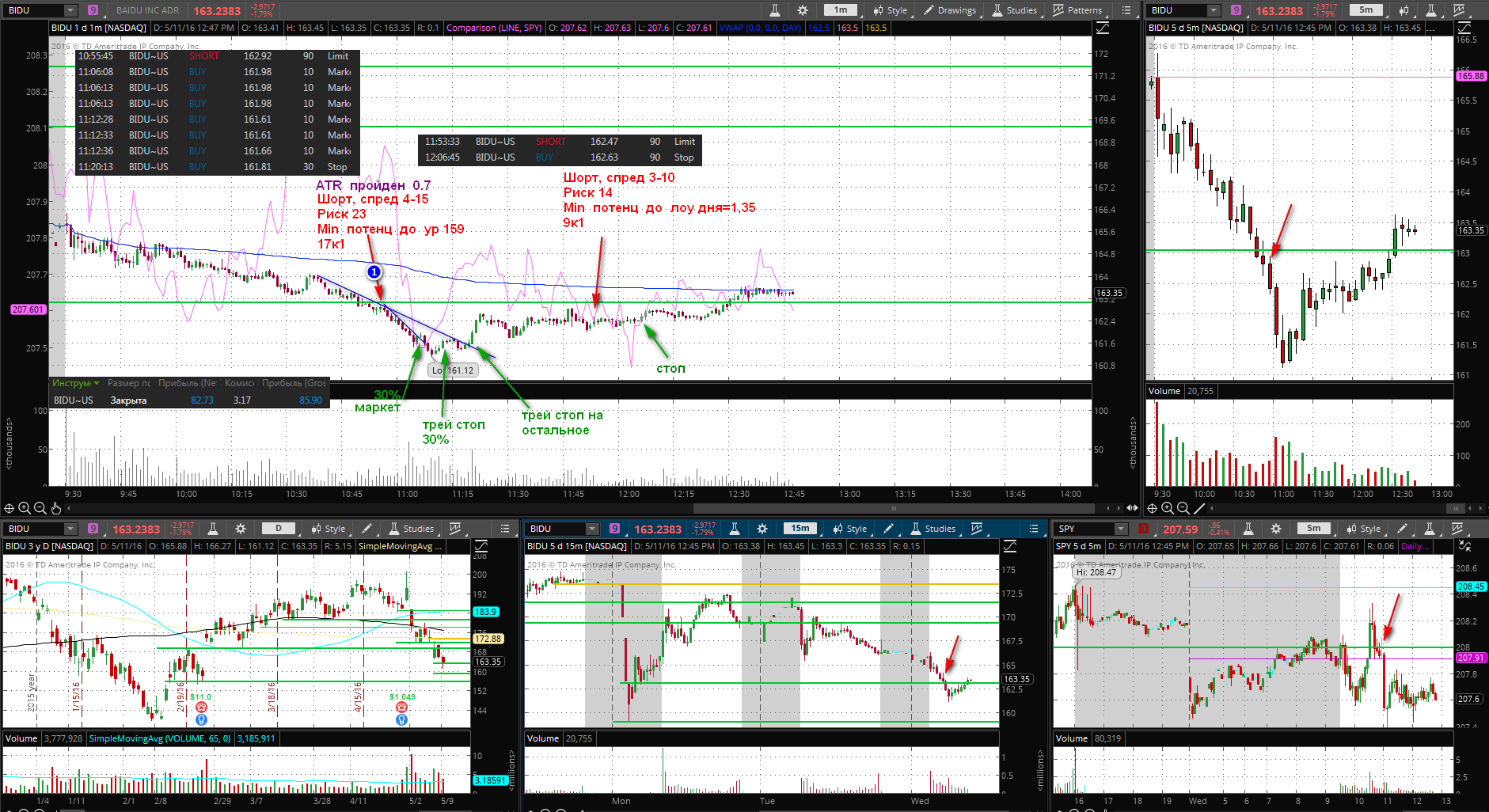The height and width of the screenshot is (812, 1489).
Task: Toggle the red link indicator on SPY chart
Action: (x=1143, y=529)
